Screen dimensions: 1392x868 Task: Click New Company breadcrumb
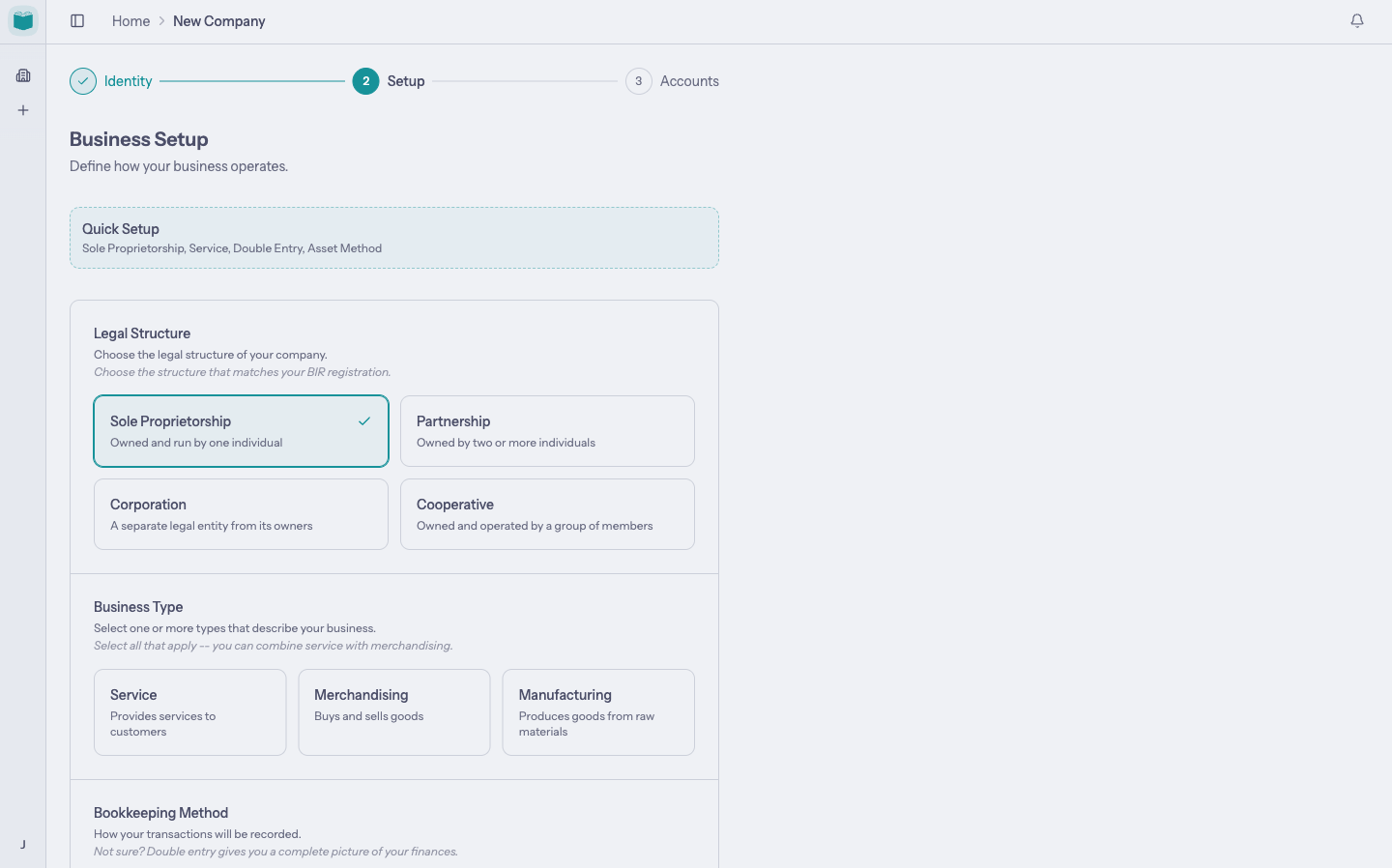coord(218,21)
